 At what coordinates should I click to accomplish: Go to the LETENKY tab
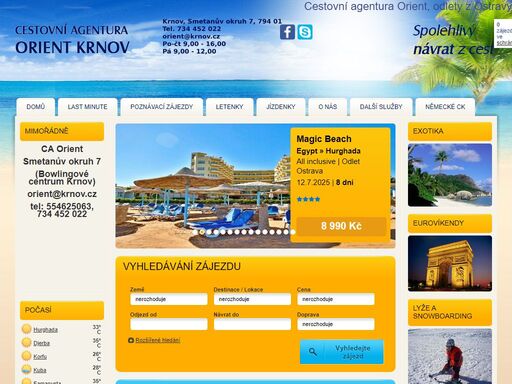click(229, 107)
